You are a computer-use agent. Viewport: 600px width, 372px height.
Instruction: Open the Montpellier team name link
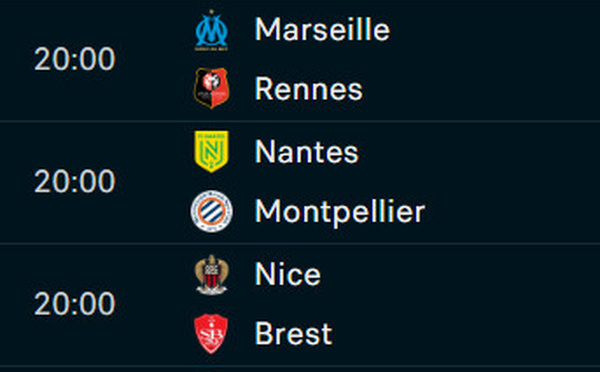pyautogui.click(x=340, y=211)
